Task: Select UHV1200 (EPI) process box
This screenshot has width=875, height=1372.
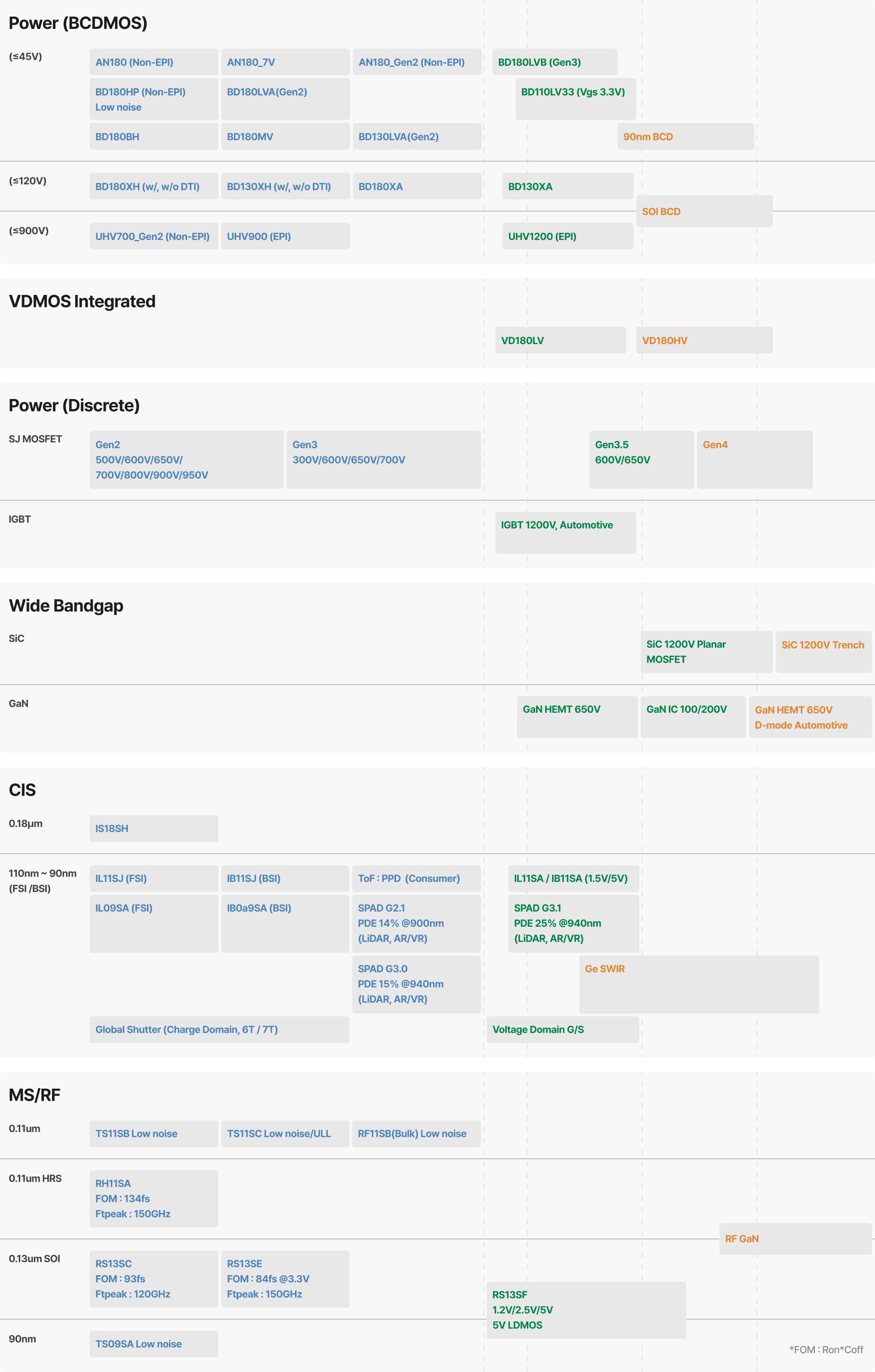Action: [x=567, y=237]
